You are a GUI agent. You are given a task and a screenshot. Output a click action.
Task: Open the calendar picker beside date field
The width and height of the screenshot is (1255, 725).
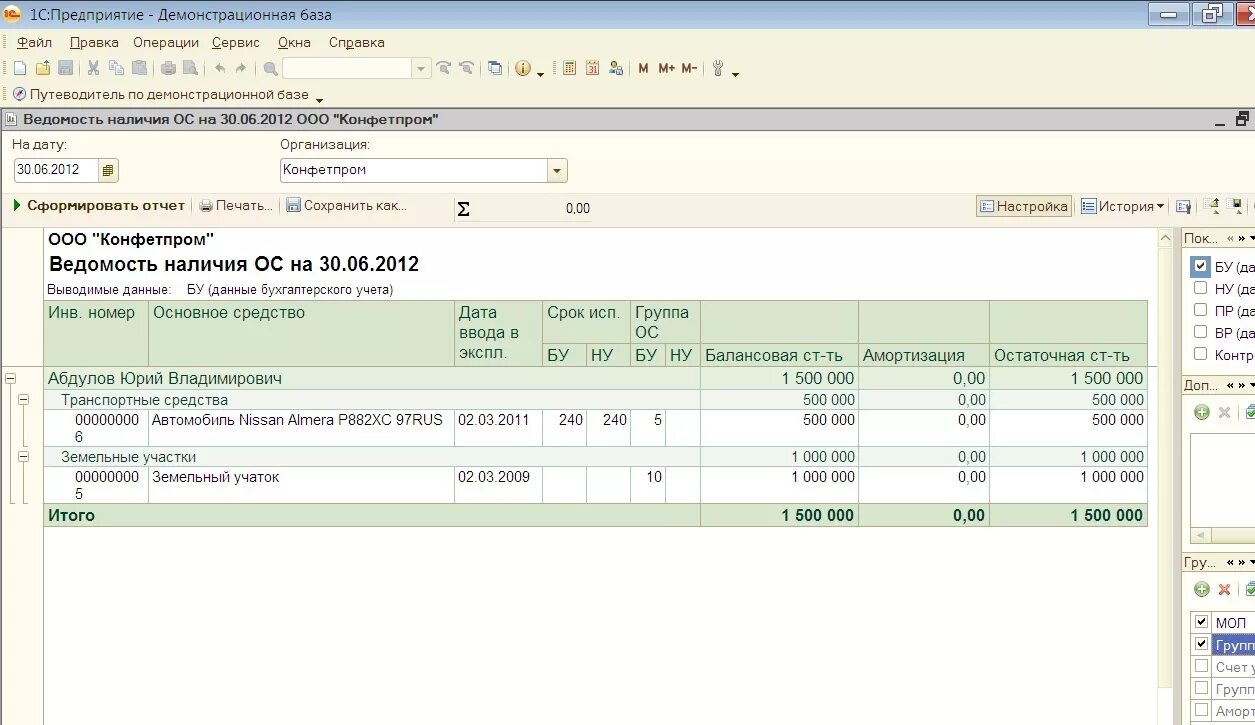click(x=109, y=170)
